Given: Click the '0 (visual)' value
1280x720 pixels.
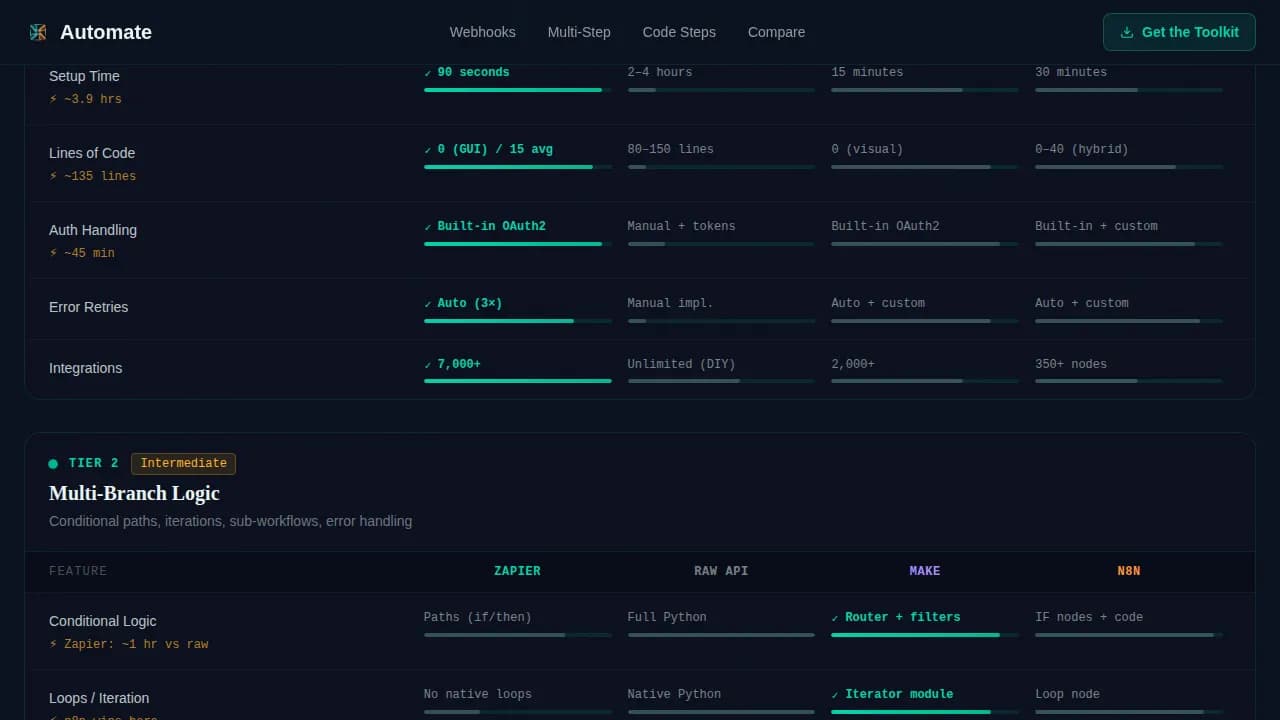Looking at the screenshot, I should click(867, 149).
